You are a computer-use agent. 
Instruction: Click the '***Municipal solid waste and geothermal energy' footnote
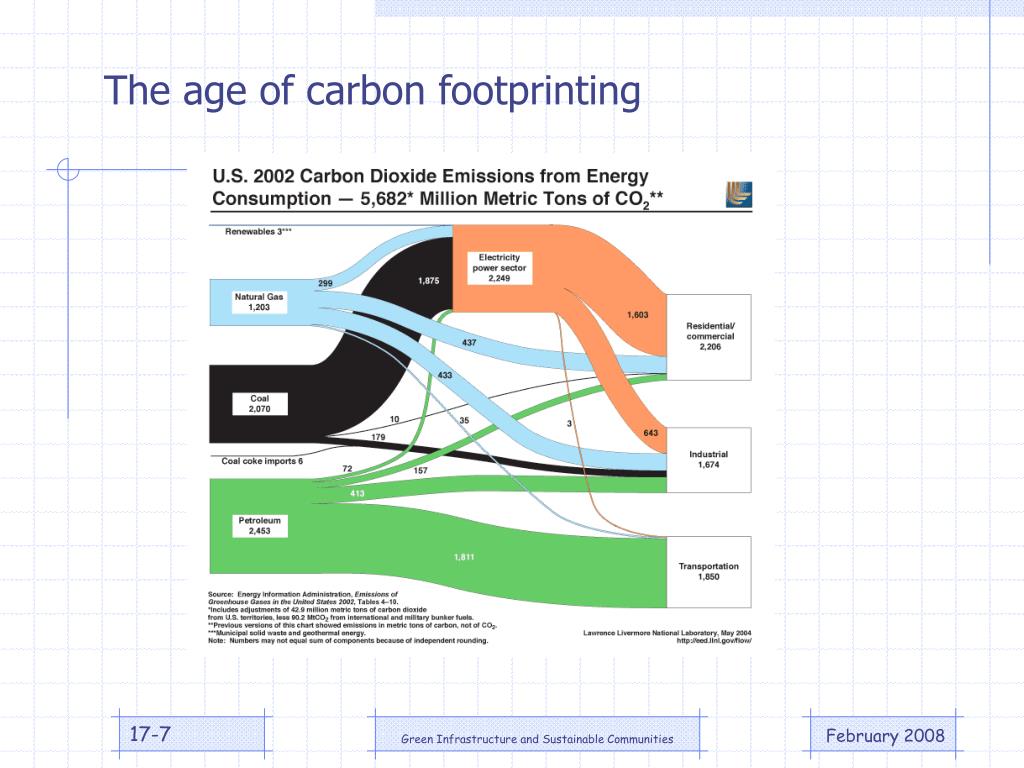click(287, 633)
